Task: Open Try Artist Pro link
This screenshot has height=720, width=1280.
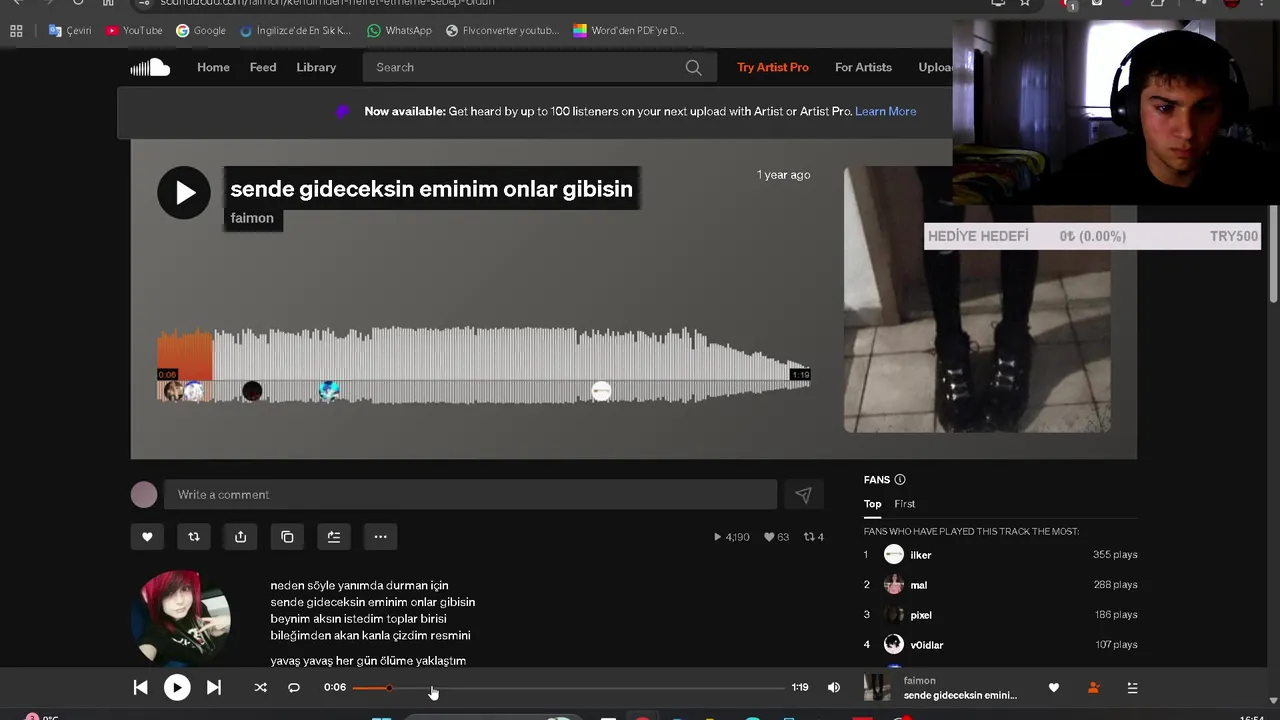Action: (773, 67)
